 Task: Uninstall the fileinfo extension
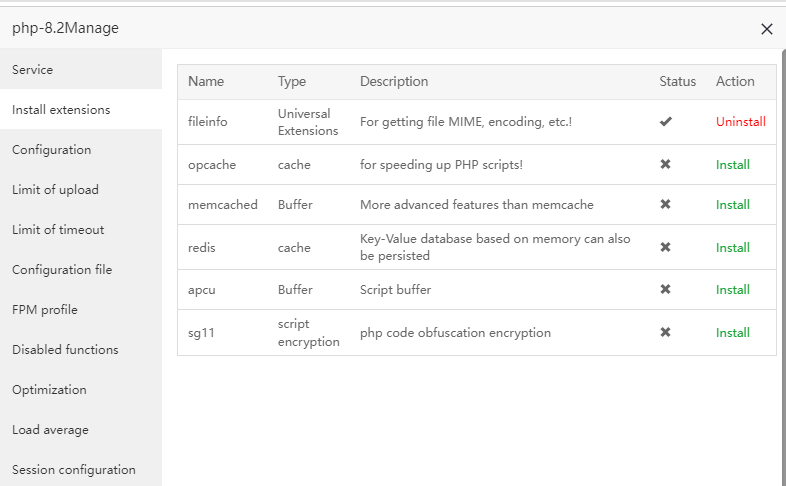pyautogui.click(x=740, y=122)
